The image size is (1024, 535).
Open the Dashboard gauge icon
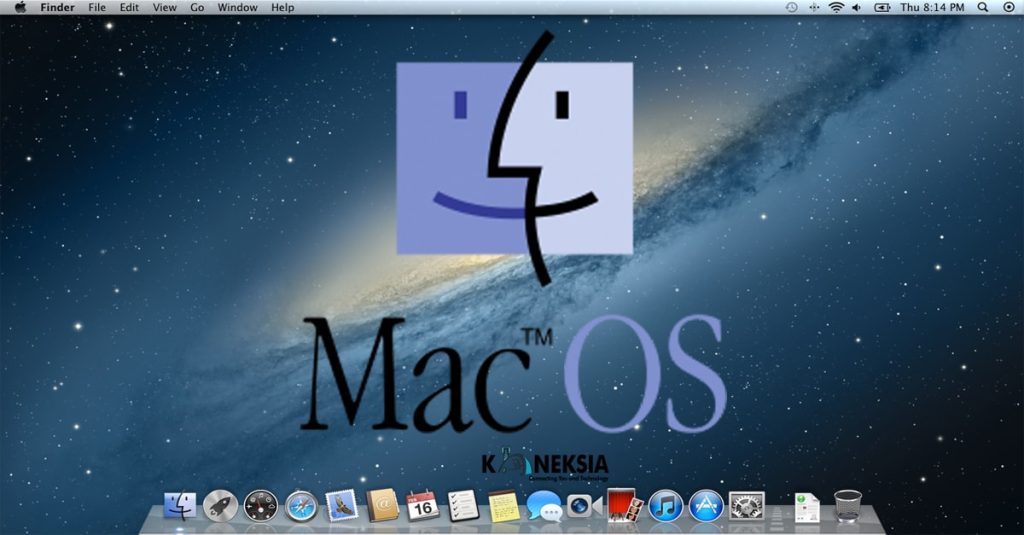point(260,506)
